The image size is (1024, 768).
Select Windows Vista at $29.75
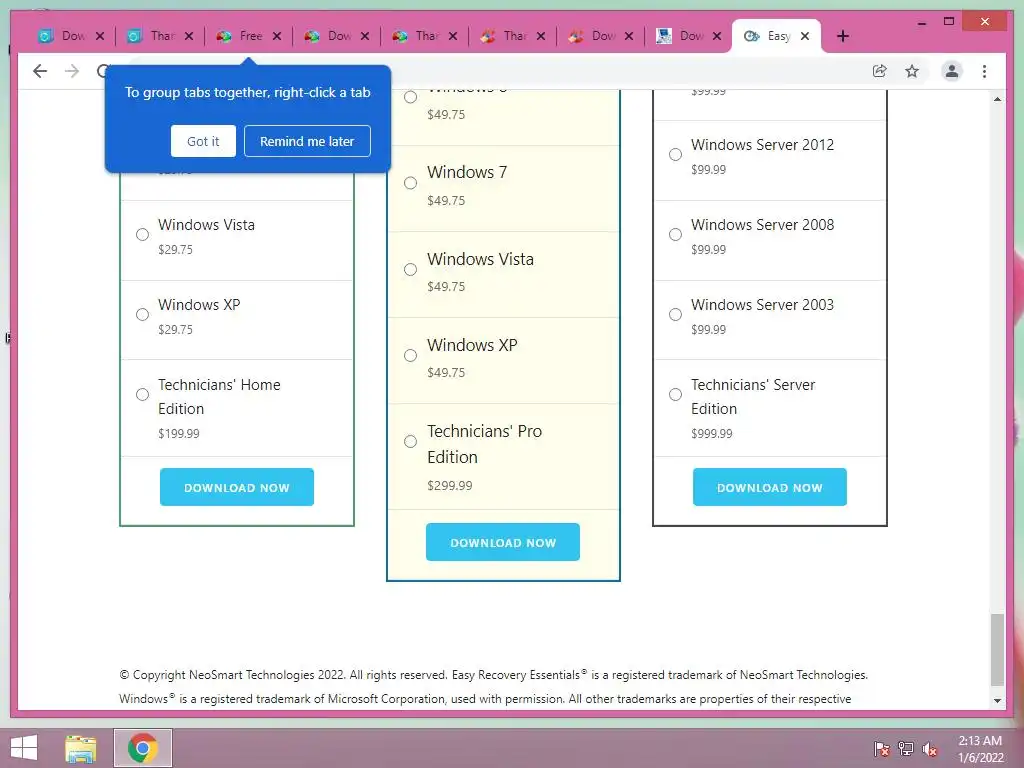pos(142,234)
